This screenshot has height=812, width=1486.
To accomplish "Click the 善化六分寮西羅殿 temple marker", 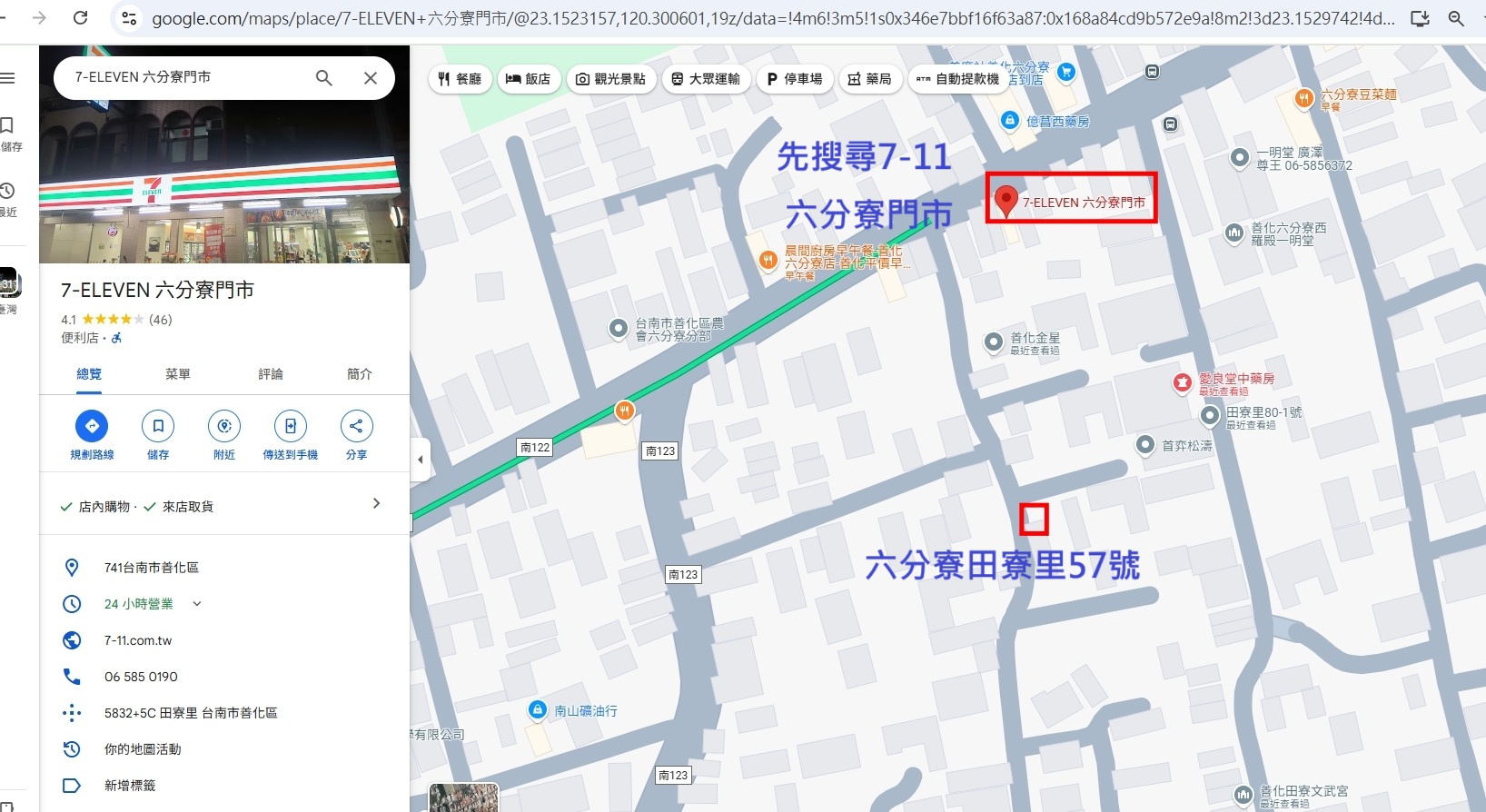I will (x=1234, y=233).
